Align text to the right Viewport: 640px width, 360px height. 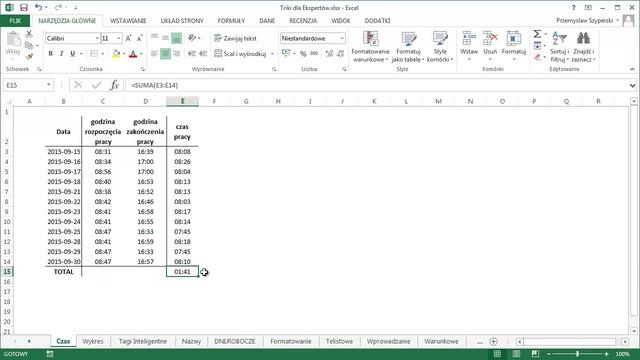[176, 53]
